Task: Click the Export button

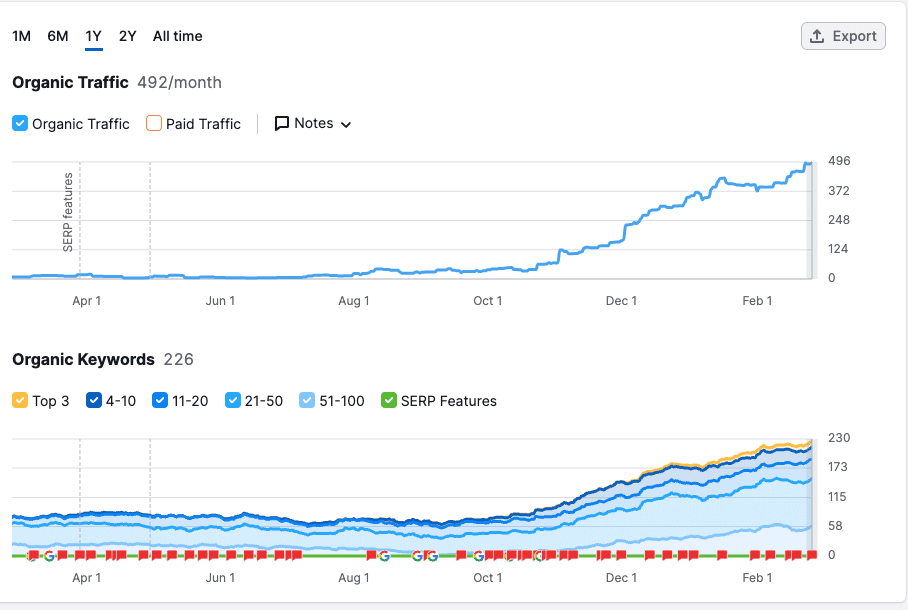Action: (842, 35)
